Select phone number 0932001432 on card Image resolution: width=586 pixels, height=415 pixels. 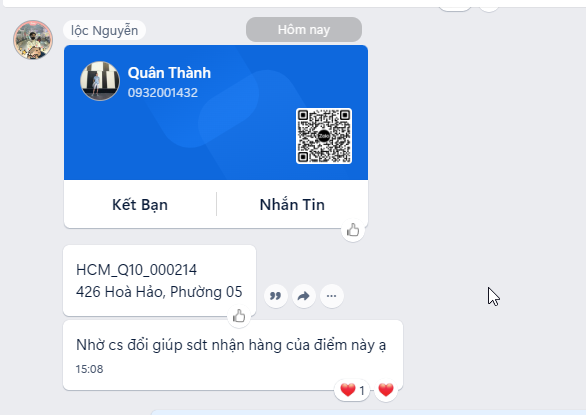pos(163,92)
